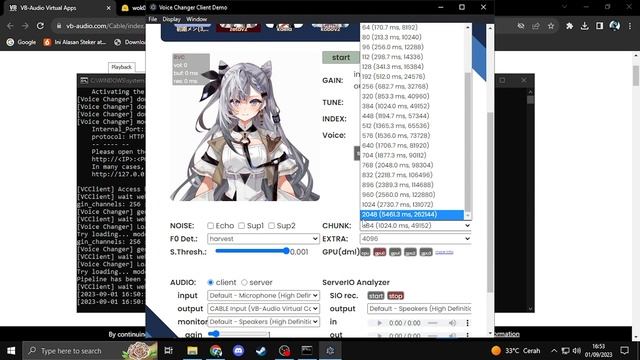The height and width of the screenshot is (360, 640).
Task: Toggle Chrome side panel icon
Action: pyautogui.click(x=599, y=26)
